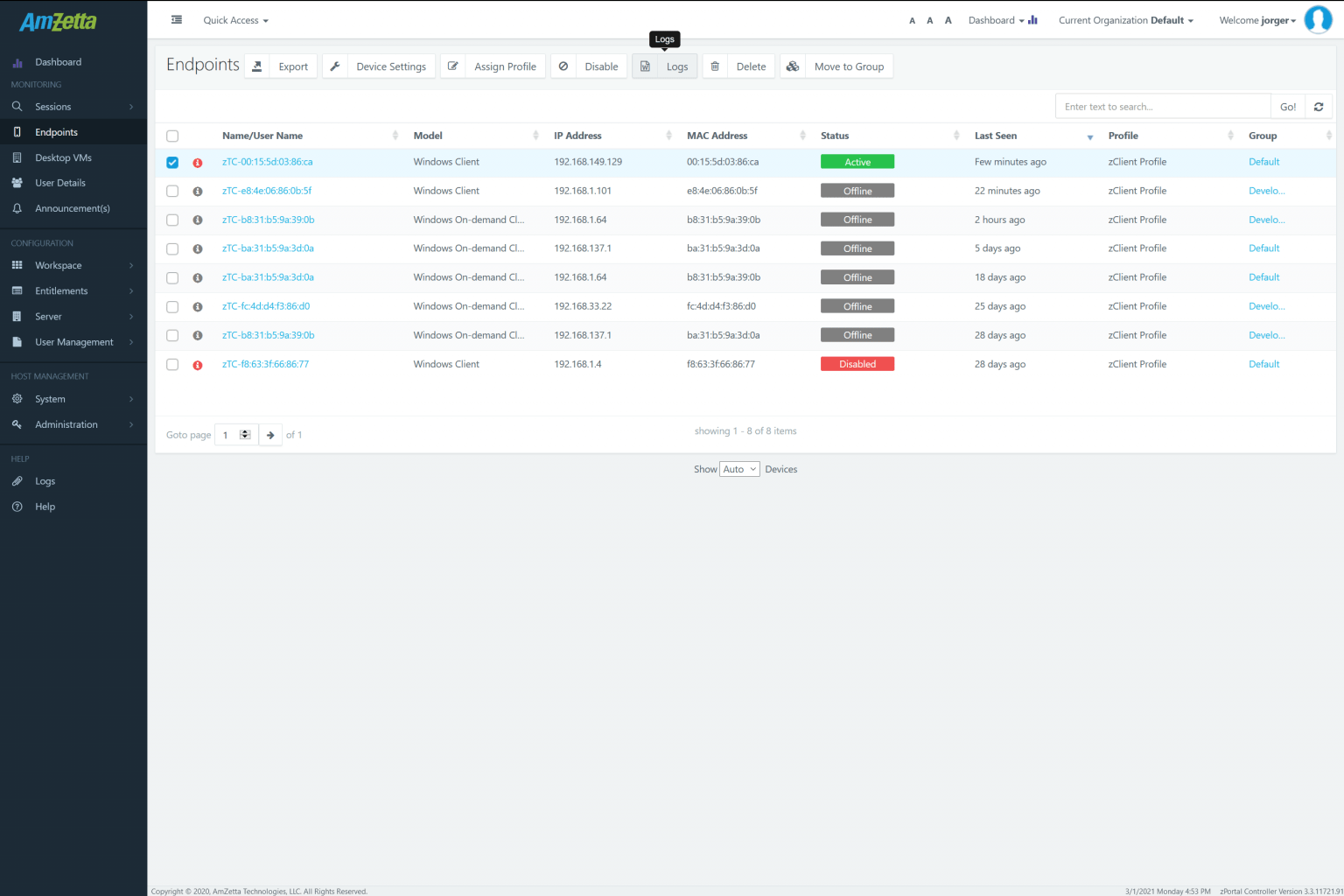Click the Delete trash icon
This screenshot has height=896, width=1344.
[x=715, y=66]
